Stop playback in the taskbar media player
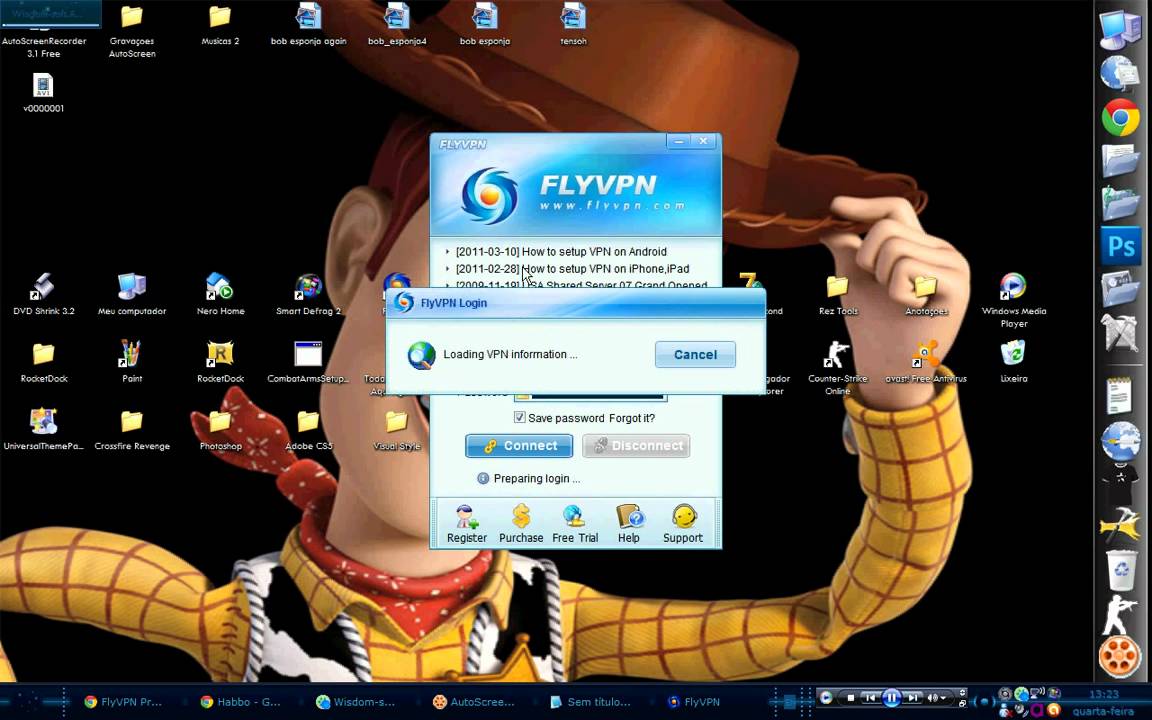Screen dimensions: 1152x720 (850, 698)
